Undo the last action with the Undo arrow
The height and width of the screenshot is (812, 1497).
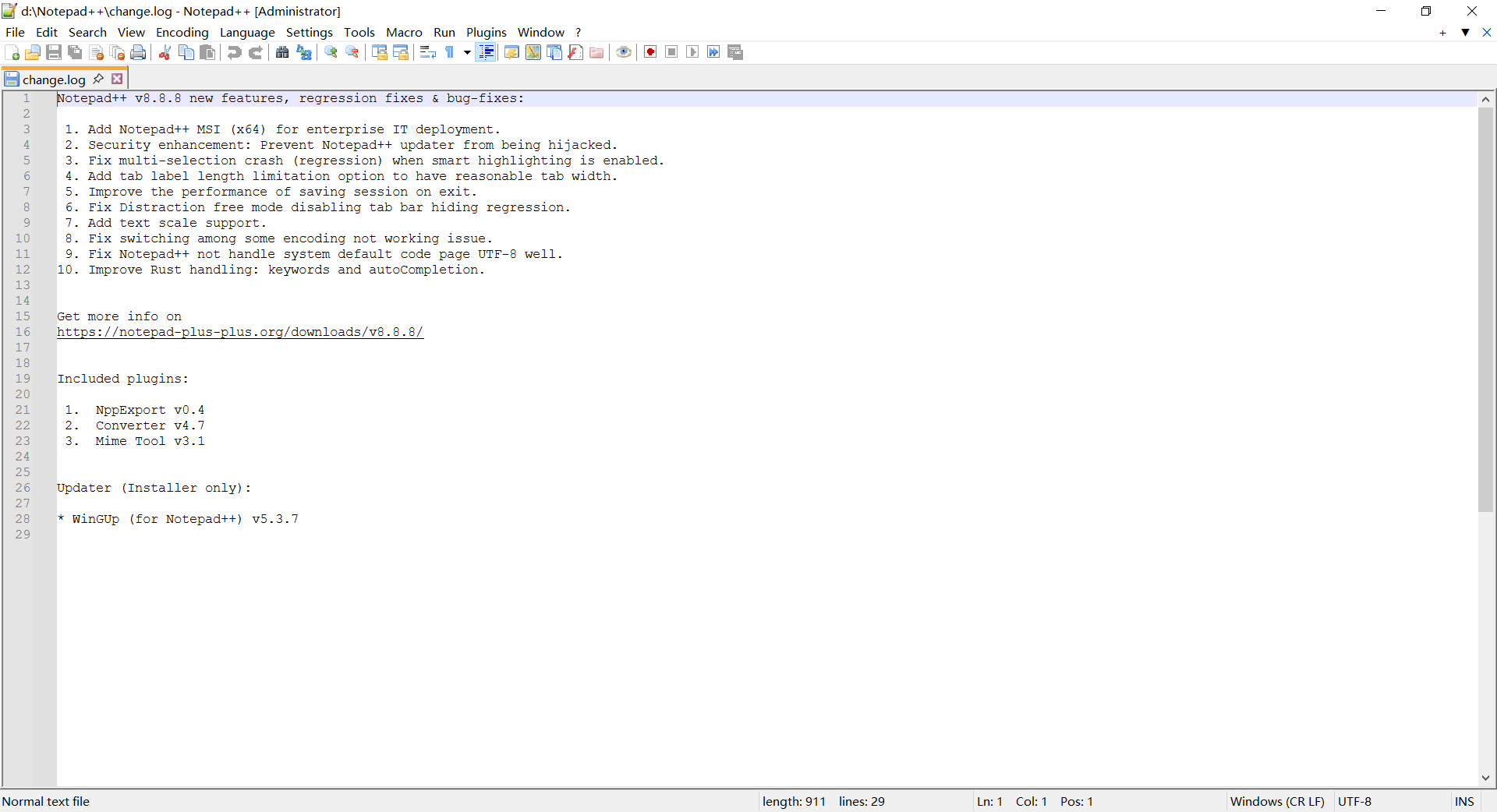(234, 52)
